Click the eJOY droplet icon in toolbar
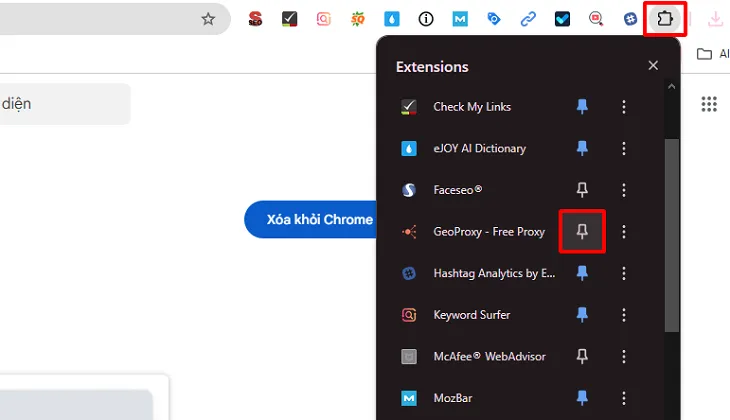This screenshot has width=730, height=420. (x=392, y=19)
